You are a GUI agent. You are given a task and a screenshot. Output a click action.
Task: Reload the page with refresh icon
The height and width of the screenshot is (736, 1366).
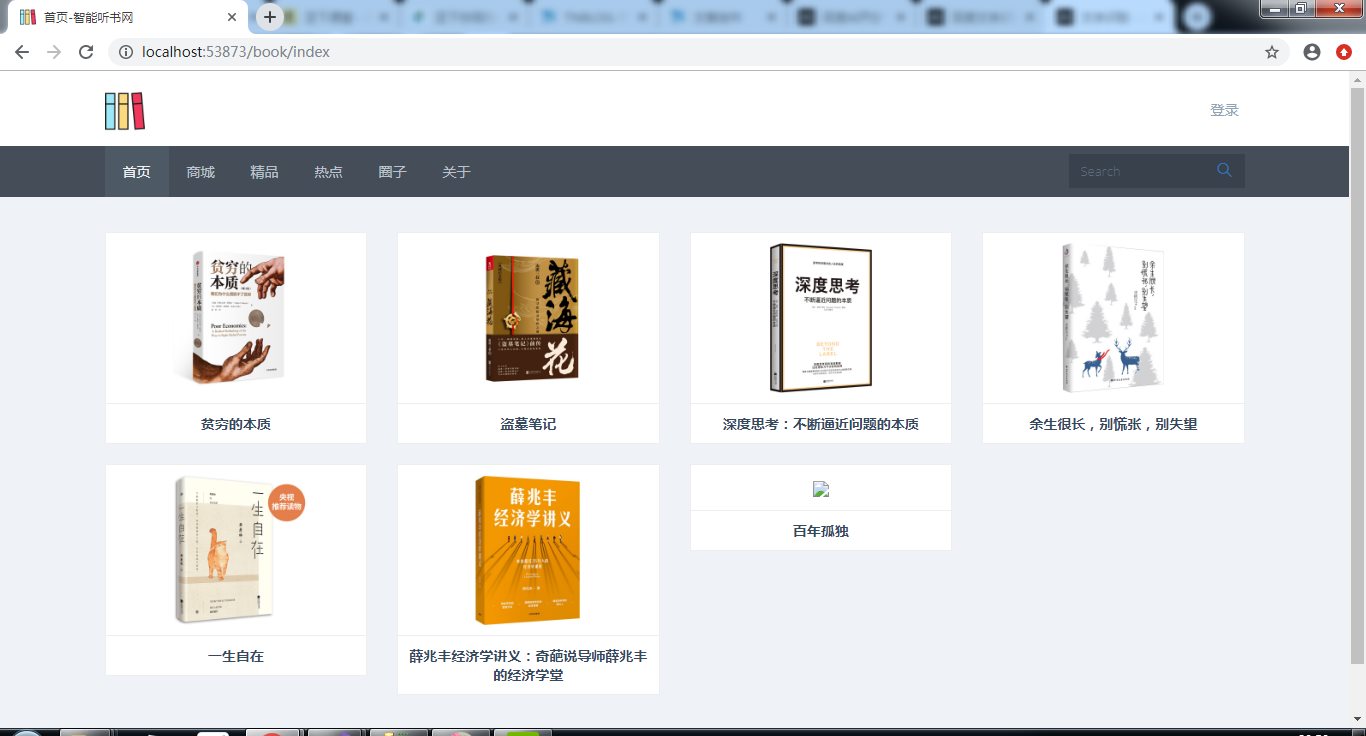coord(86,52)
